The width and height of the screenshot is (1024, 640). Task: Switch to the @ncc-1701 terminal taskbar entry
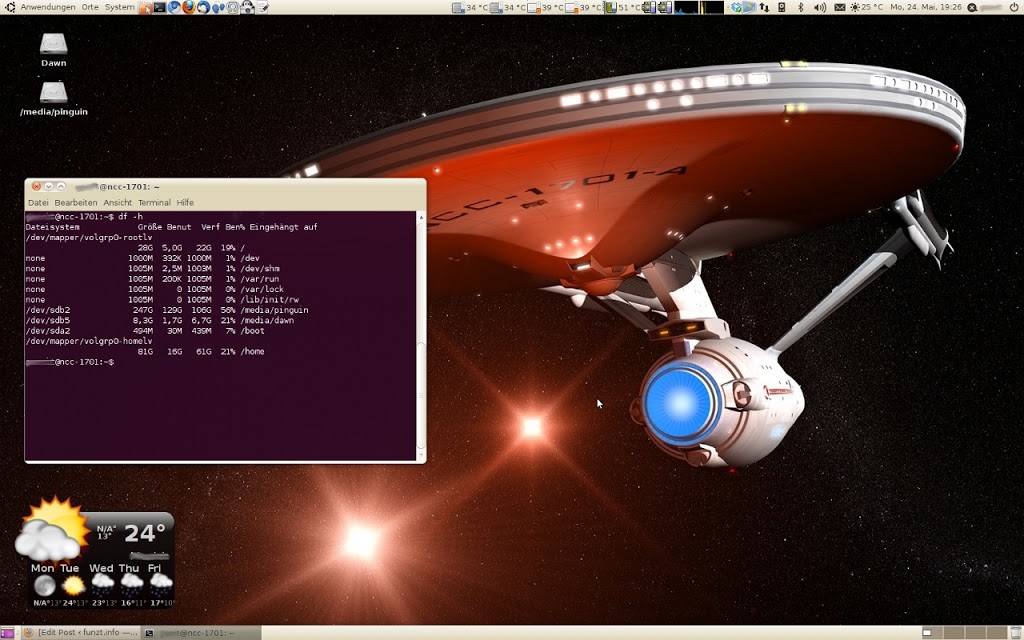tap(200, 632)
